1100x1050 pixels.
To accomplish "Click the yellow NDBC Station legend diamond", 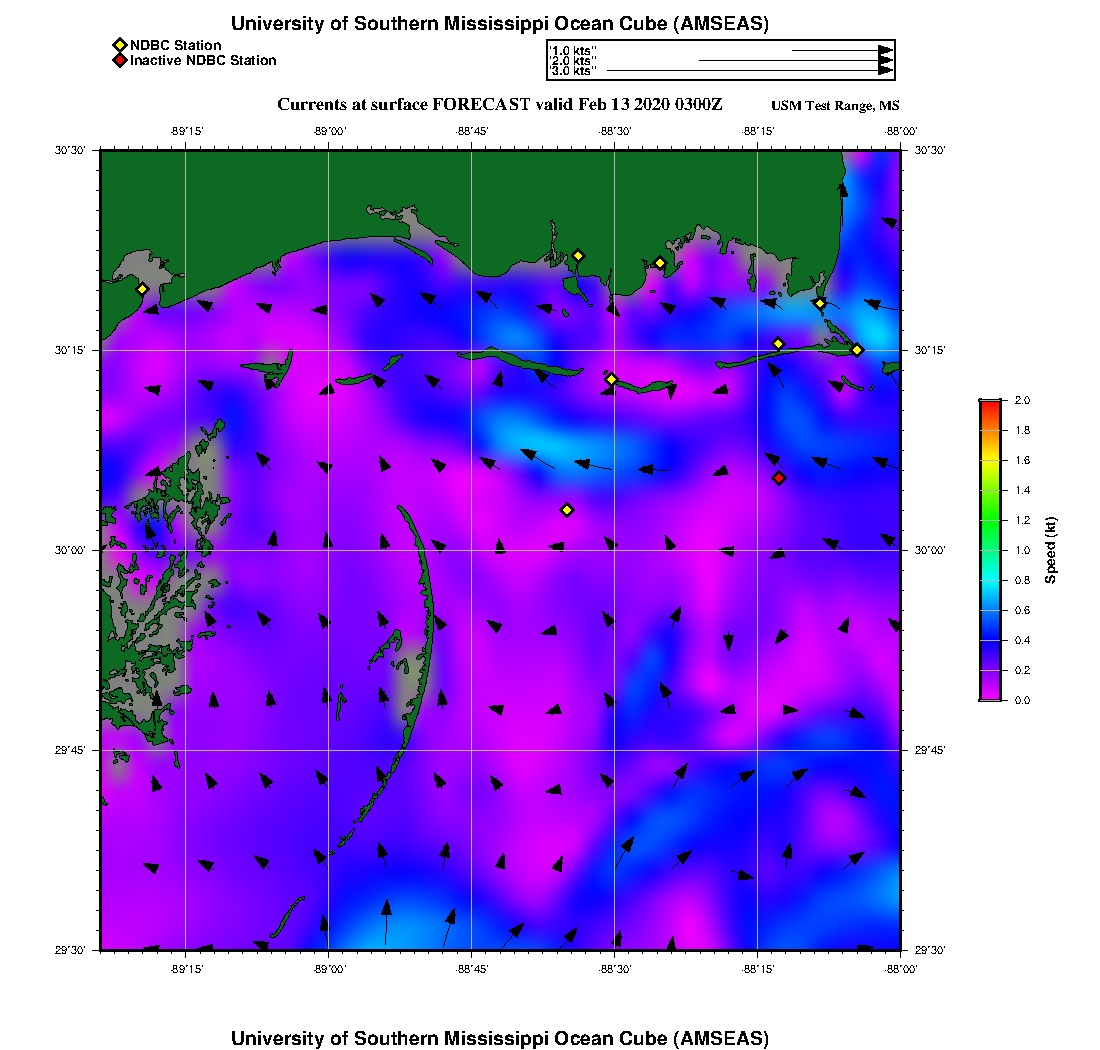I will pyautogui.click(x=119, y=45).
